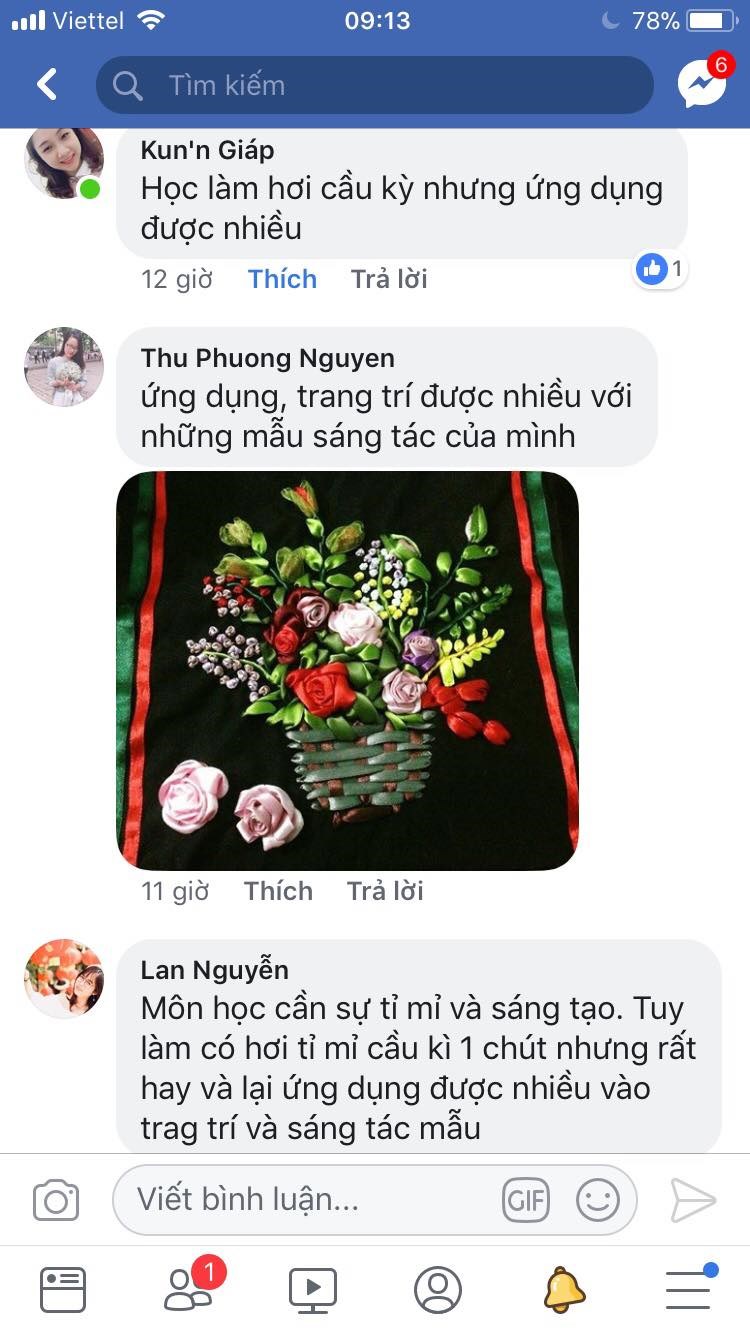
Task: Open the emoji smiley picker
Action: pos(598,1200)
